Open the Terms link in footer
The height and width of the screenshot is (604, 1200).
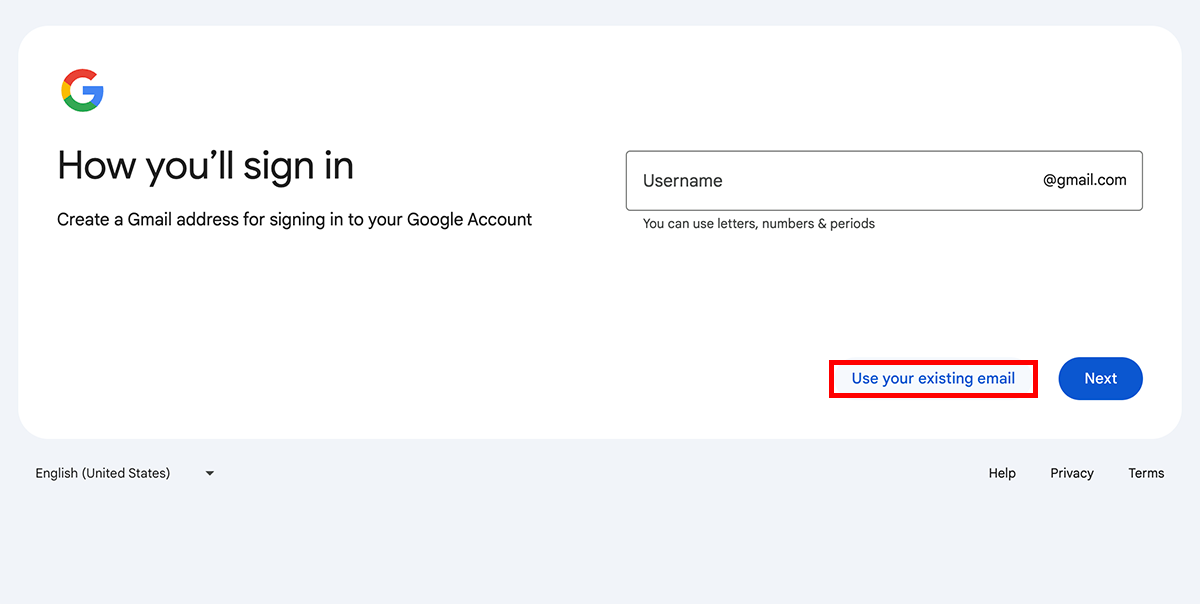coord(1146,473)
